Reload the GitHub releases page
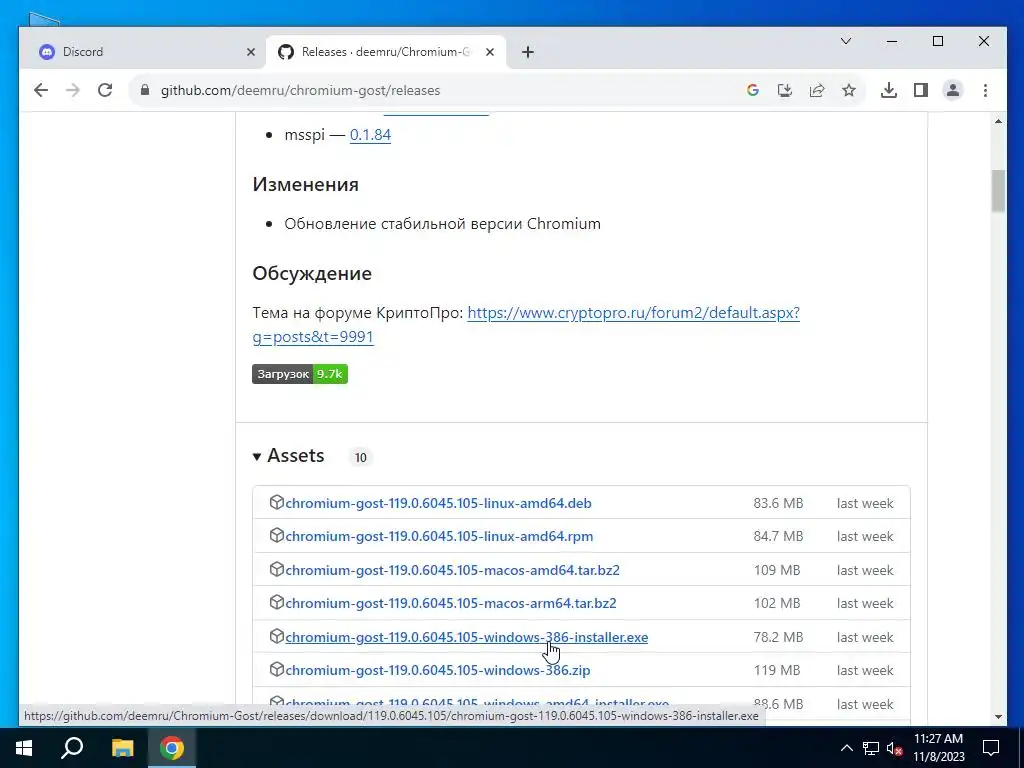The width and height of the screenshot is (1024, 768). (105, 90)
